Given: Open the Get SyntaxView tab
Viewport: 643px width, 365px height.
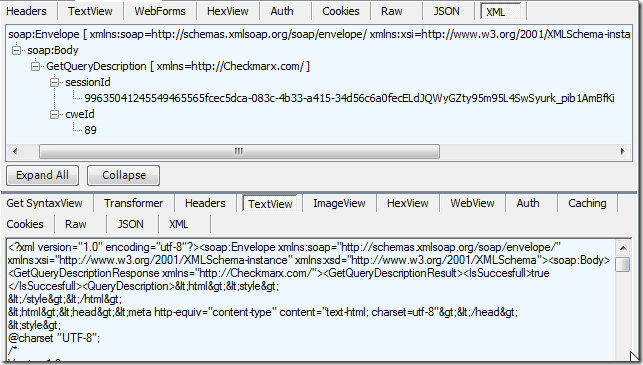Looking at the screenshot, I should (44, 203).
